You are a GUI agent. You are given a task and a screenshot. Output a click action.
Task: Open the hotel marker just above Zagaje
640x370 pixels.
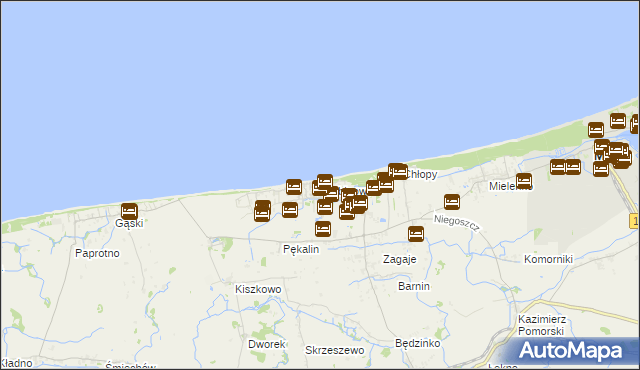(416, 234)
